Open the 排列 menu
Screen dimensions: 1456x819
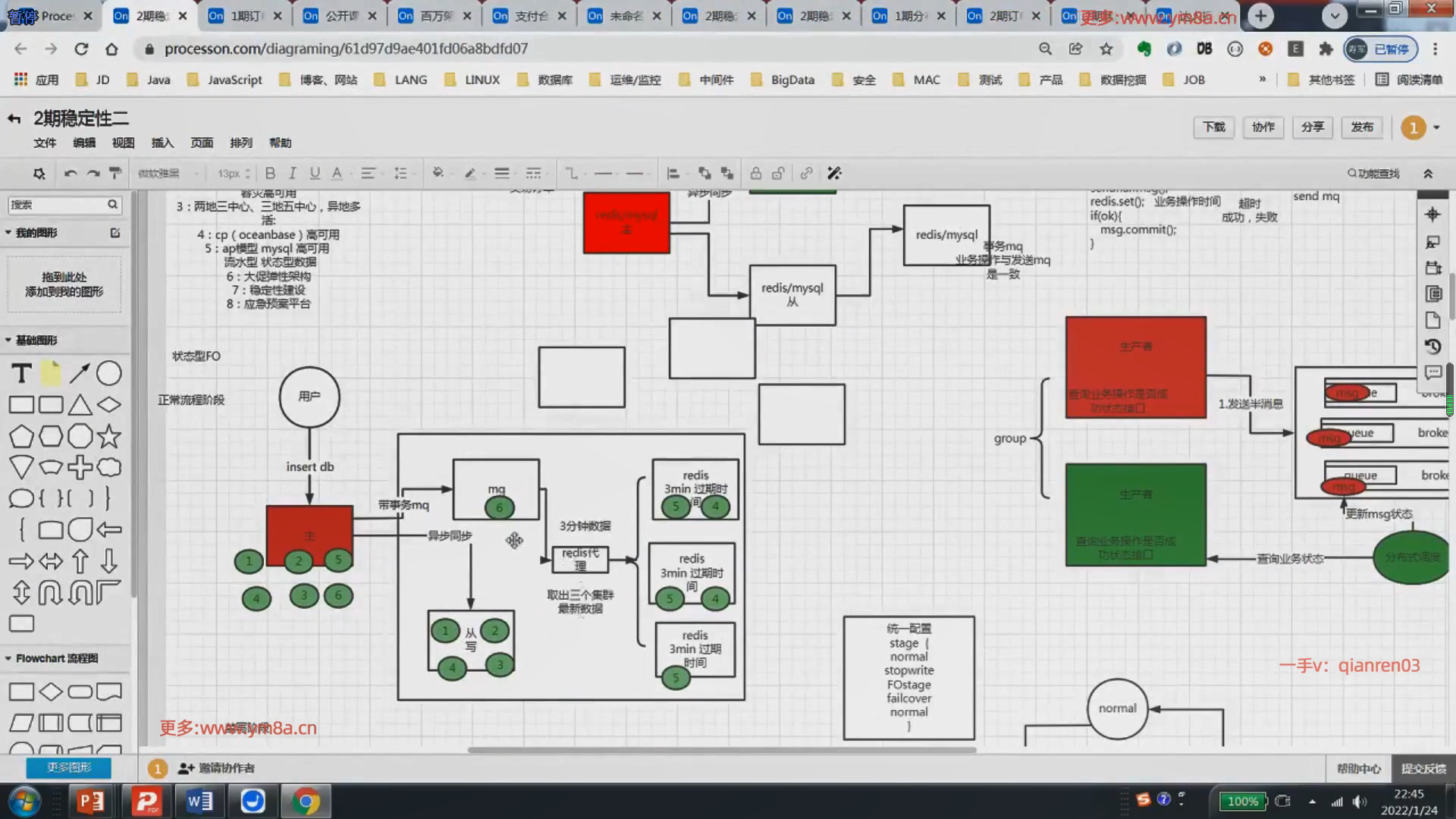[240, 143]
